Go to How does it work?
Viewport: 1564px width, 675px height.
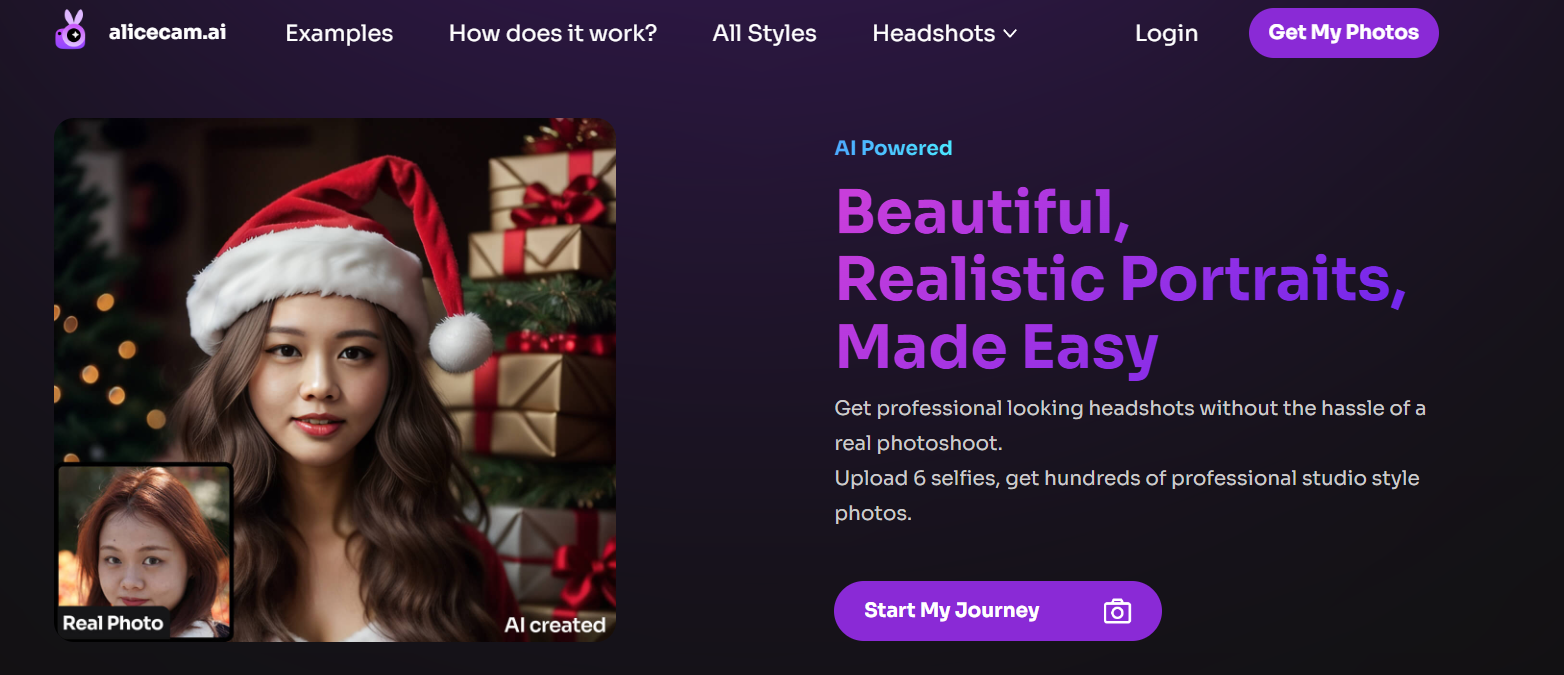coord(552,33)
